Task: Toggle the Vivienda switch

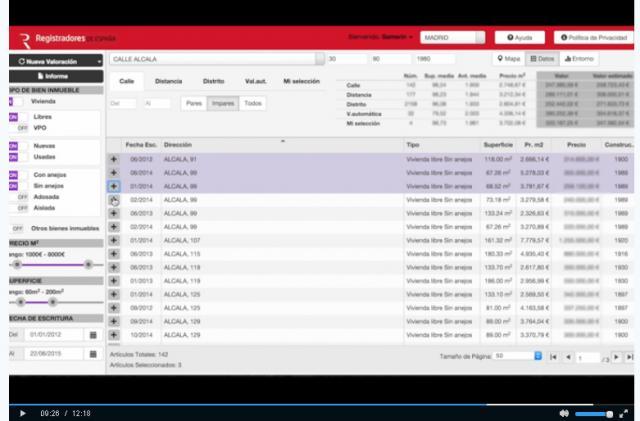Action: click(x=16, y=101)
